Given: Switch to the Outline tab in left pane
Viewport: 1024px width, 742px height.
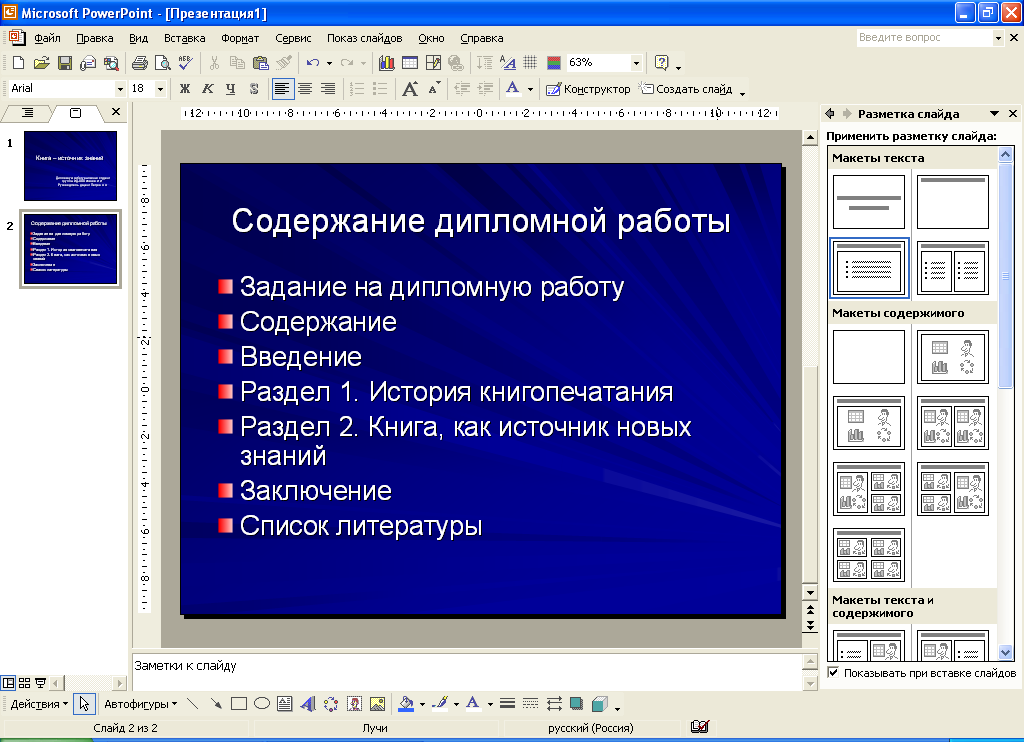Looking at the screenshot, I should point(27,113).
